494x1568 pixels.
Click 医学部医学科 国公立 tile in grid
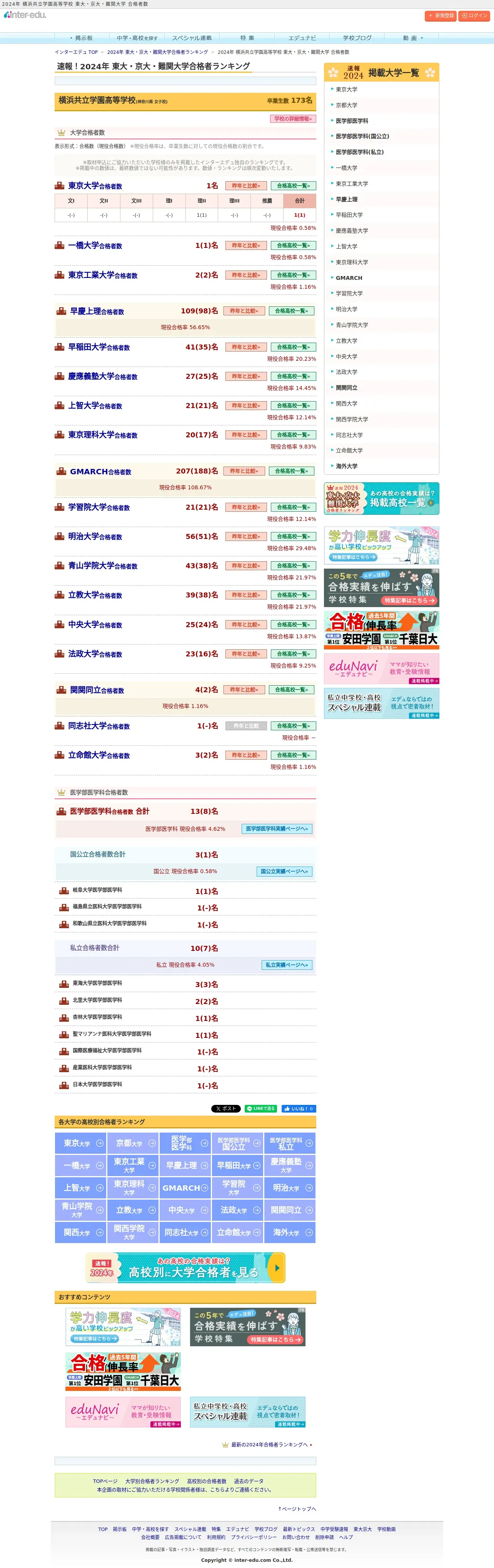(237, 1143)
